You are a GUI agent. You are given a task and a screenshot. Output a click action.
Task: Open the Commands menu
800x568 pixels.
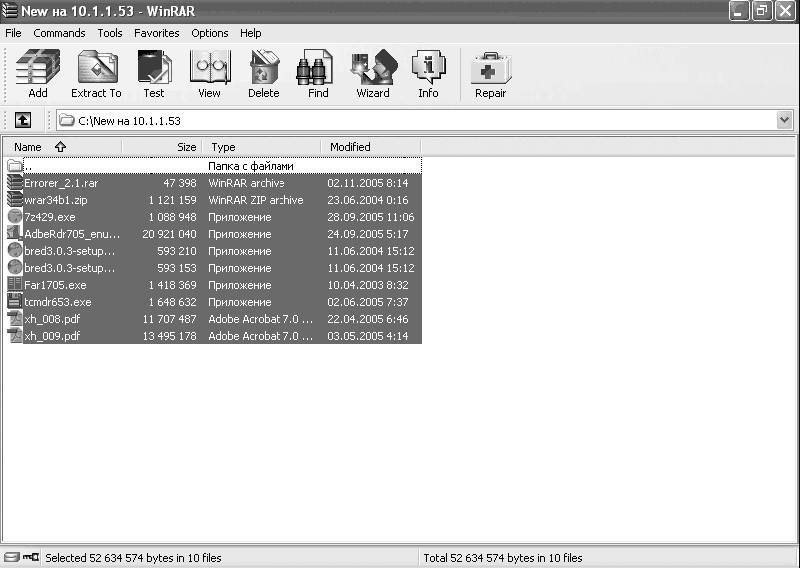[59, 33]
